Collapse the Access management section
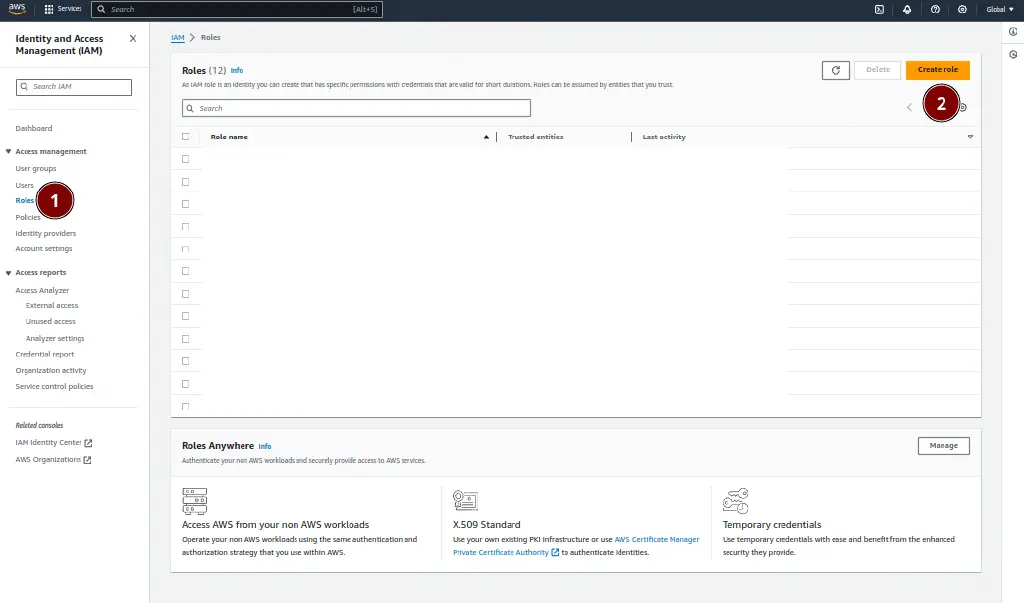 click(x=8, y=152)
